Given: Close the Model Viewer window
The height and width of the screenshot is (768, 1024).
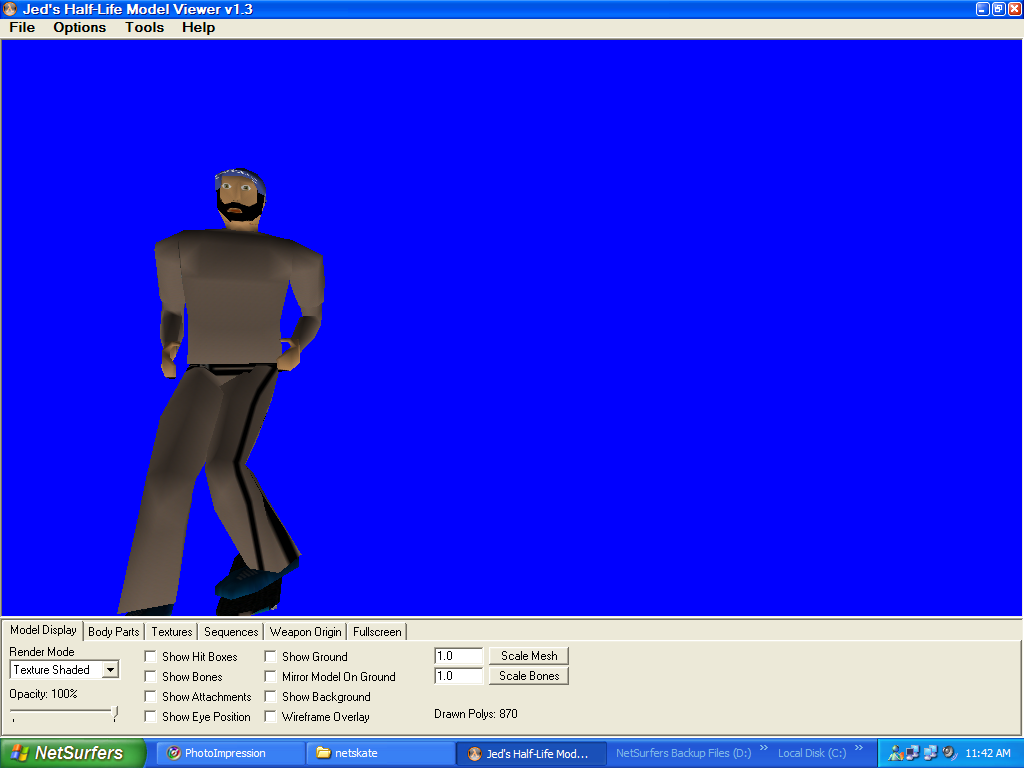Looking at the screenshot, I should tap(1015, 9).
